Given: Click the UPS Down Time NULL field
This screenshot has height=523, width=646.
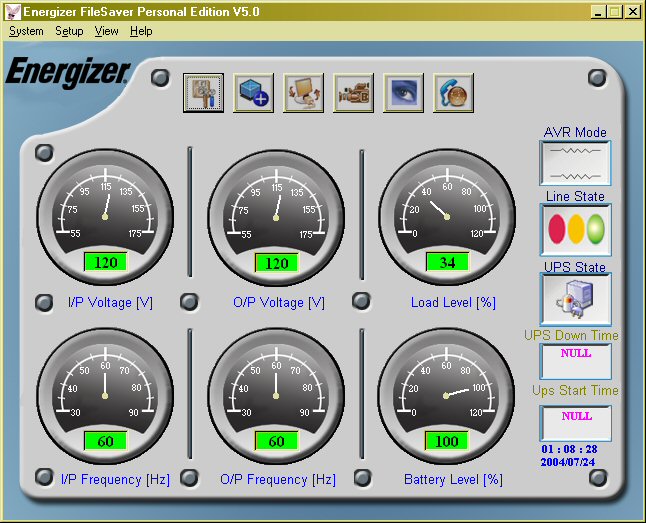Looking at the screenshot, I should [x=576, y=361].
